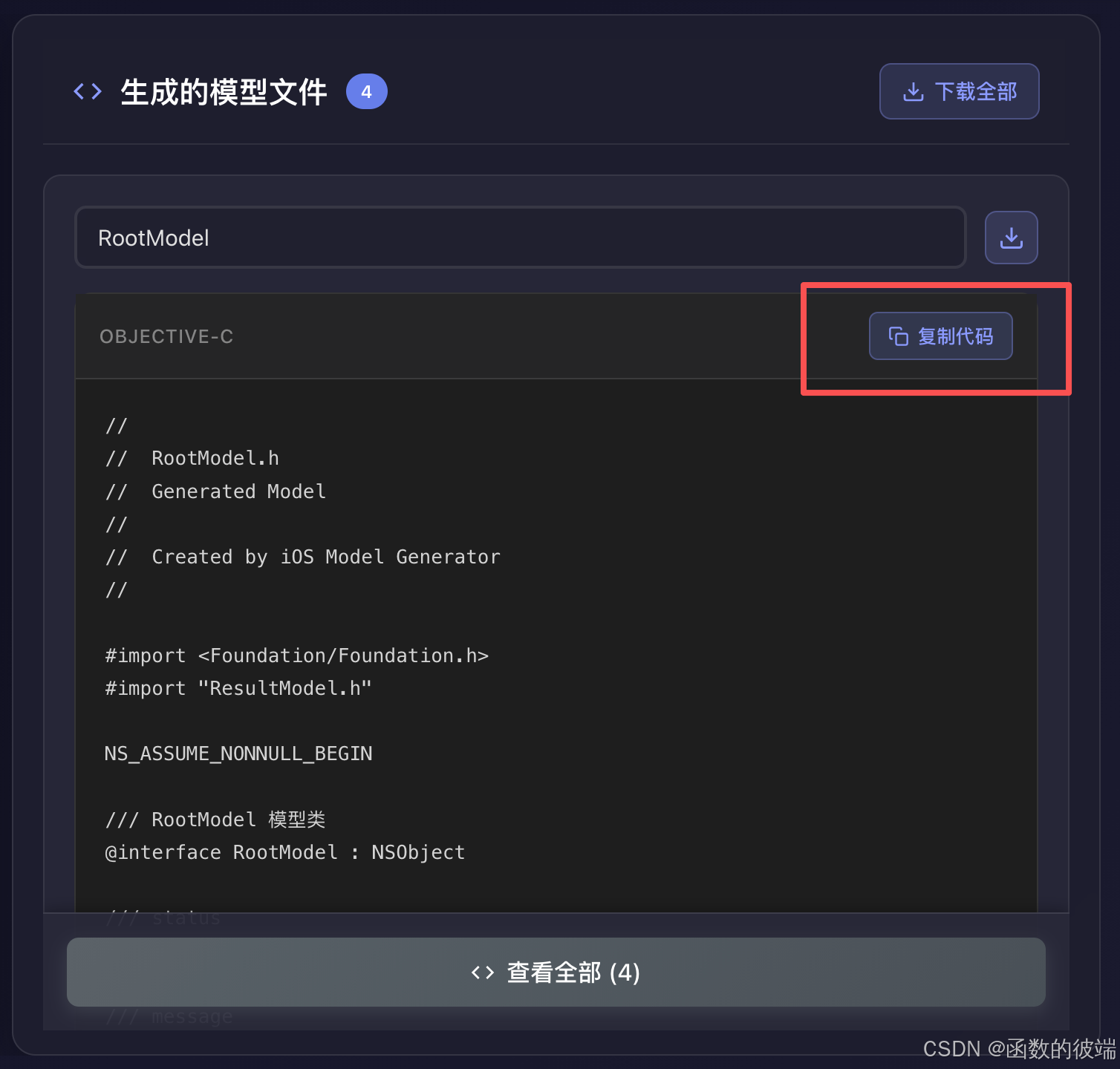Open 查看全部 (4) to view all files

point(556,972)
